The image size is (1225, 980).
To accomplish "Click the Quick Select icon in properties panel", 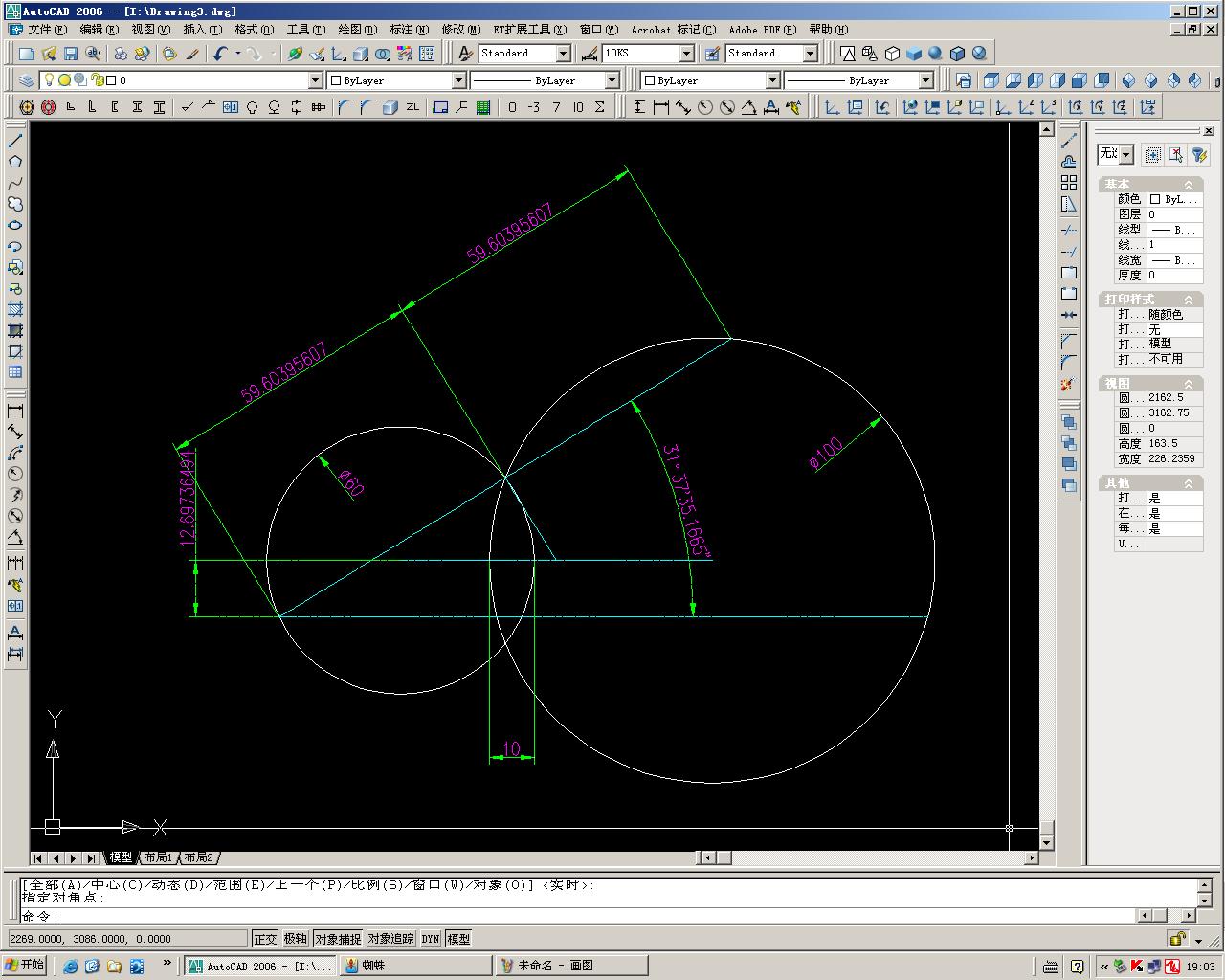I will tap(1199, 154).
